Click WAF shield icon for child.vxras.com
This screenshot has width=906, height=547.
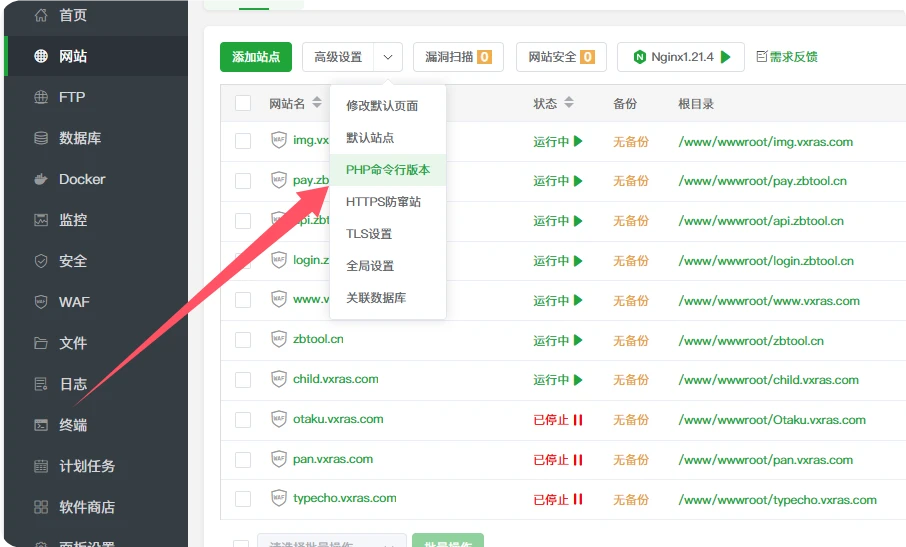(279, 379)
